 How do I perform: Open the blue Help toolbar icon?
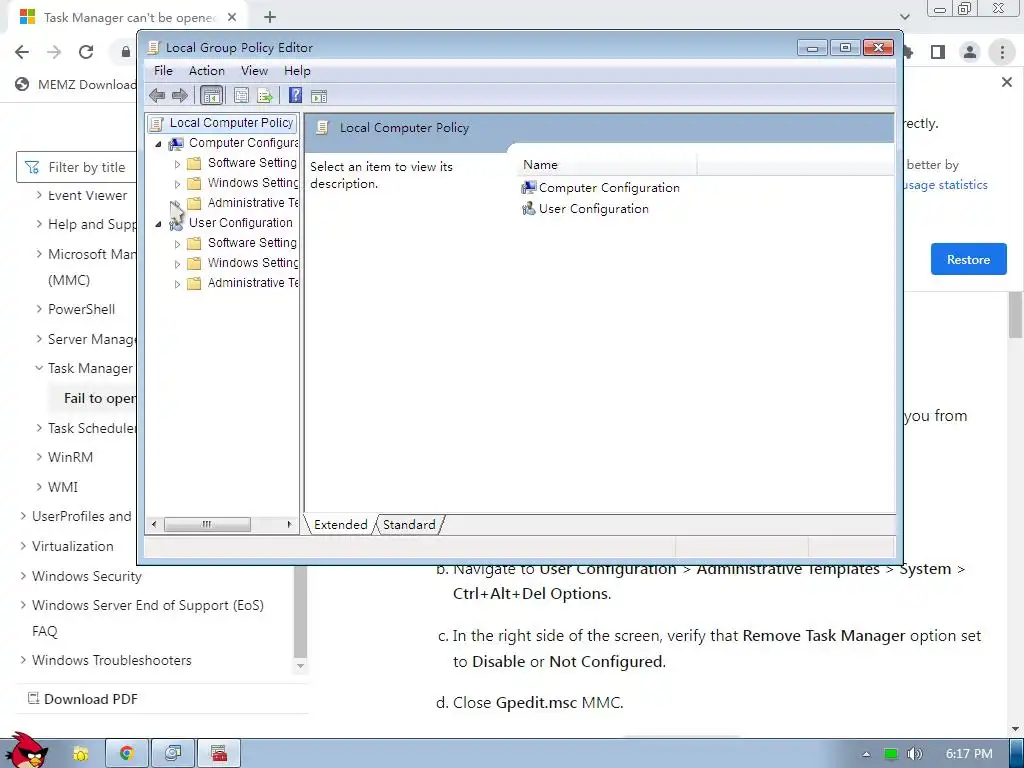tap(295, 96)
